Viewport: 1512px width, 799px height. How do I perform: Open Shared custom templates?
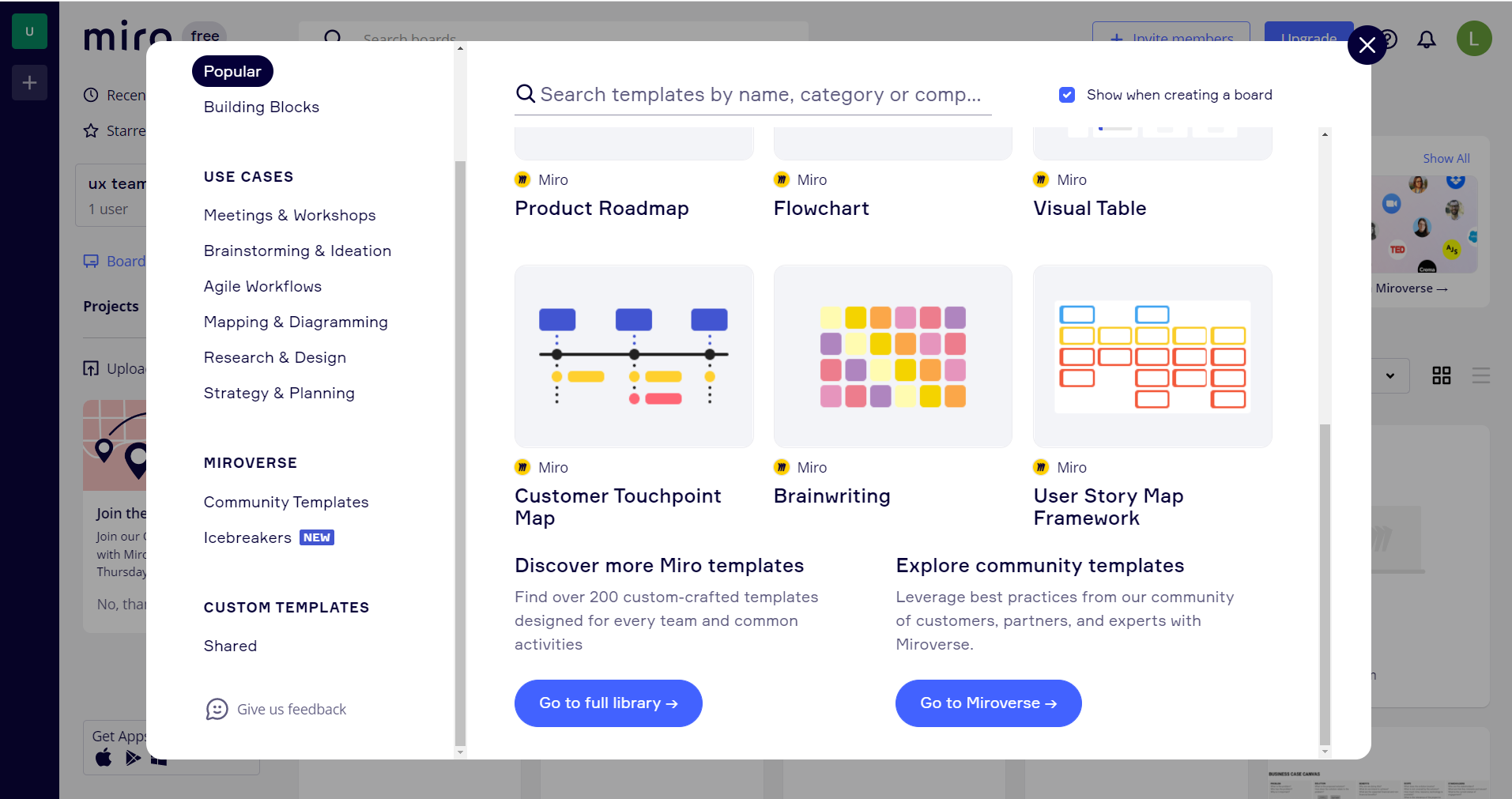coord(231,646)
